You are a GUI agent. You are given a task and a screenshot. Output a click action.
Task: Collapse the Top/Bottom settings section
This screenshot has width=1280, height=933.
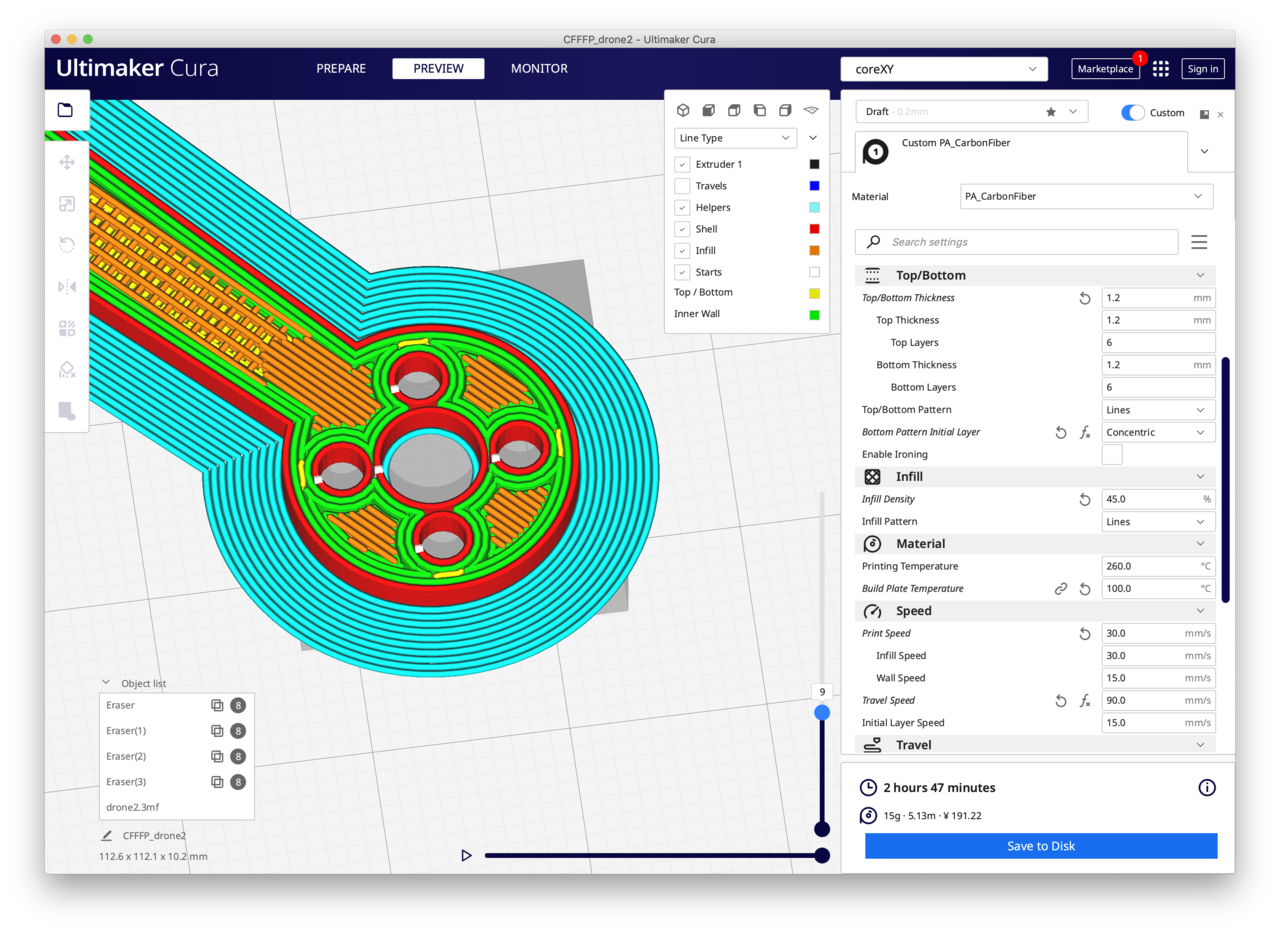click(1036, 275)
